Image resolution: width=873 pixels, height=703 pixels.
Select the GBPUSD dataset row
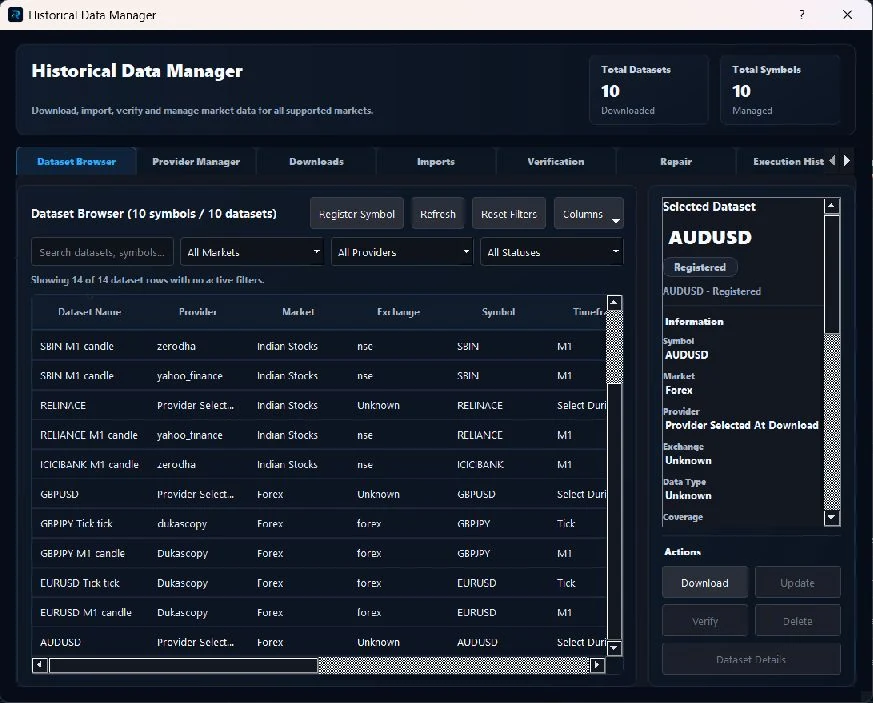pyautogui.click(x=319, y=494)
